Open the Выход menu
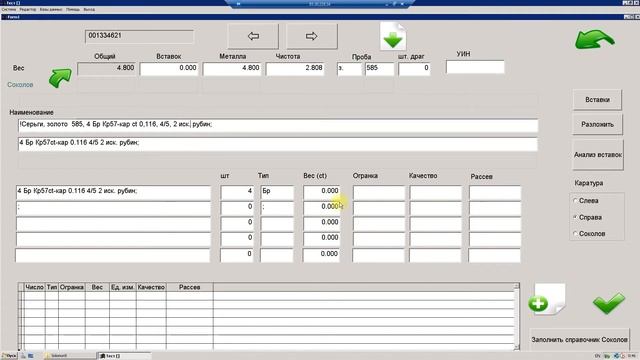 [x=89, y=9]
